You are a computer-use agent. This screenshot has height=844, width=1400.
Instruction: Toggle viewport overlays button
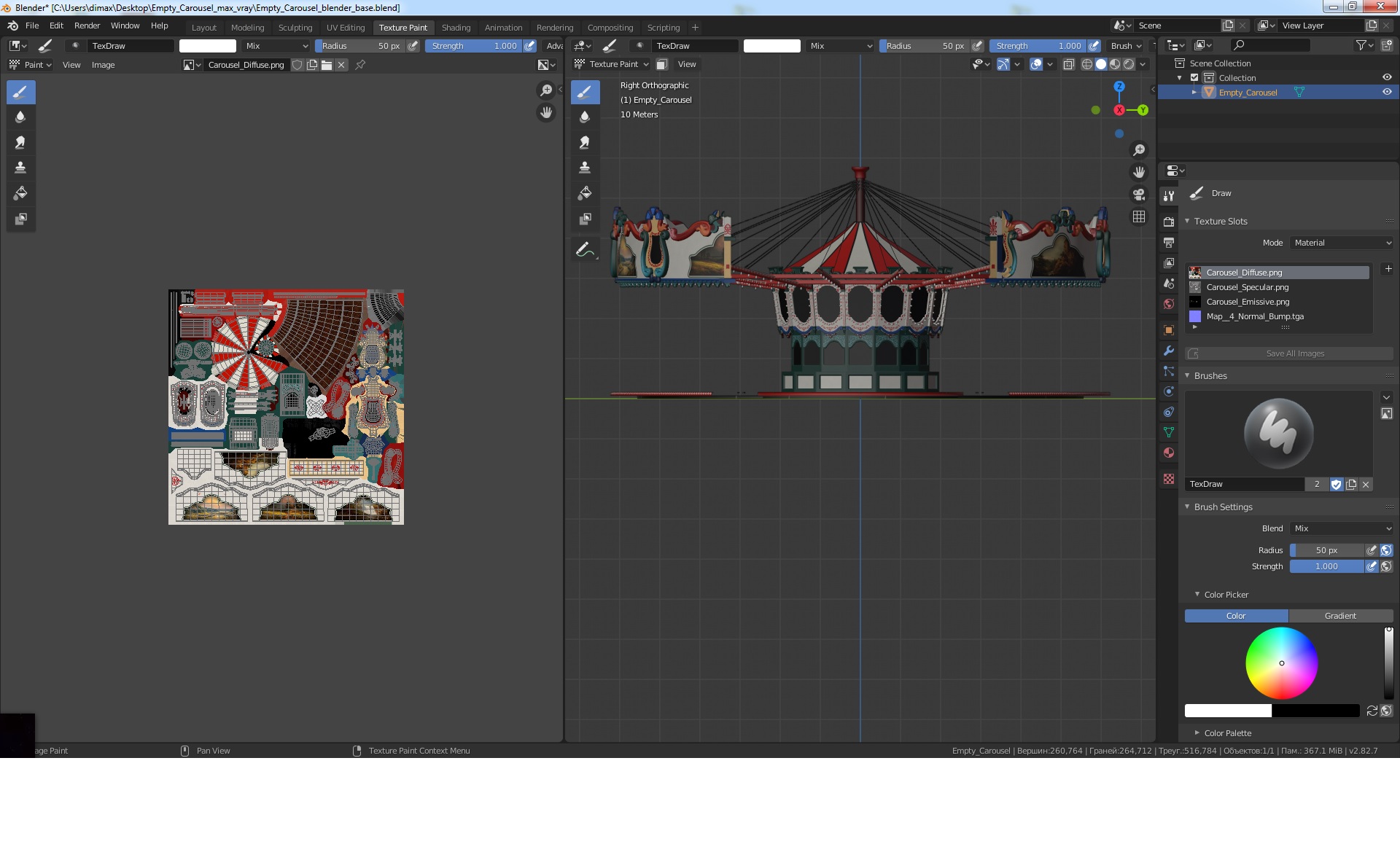tap(1036, 64)
